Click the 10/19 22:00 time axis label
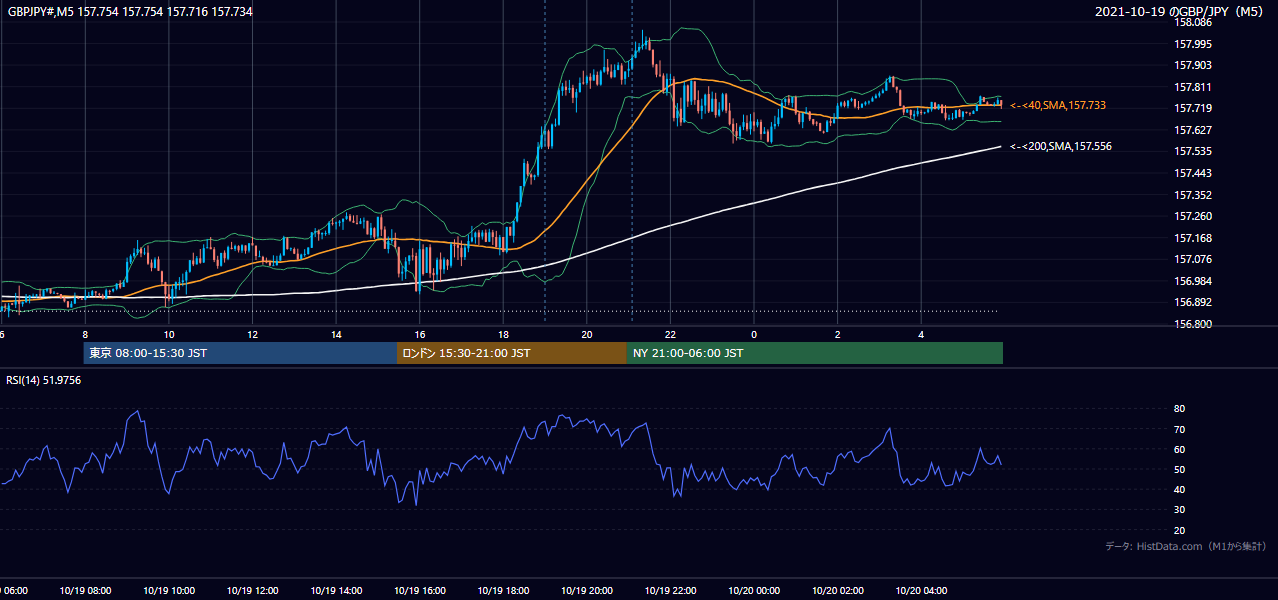 coord(670,591)
